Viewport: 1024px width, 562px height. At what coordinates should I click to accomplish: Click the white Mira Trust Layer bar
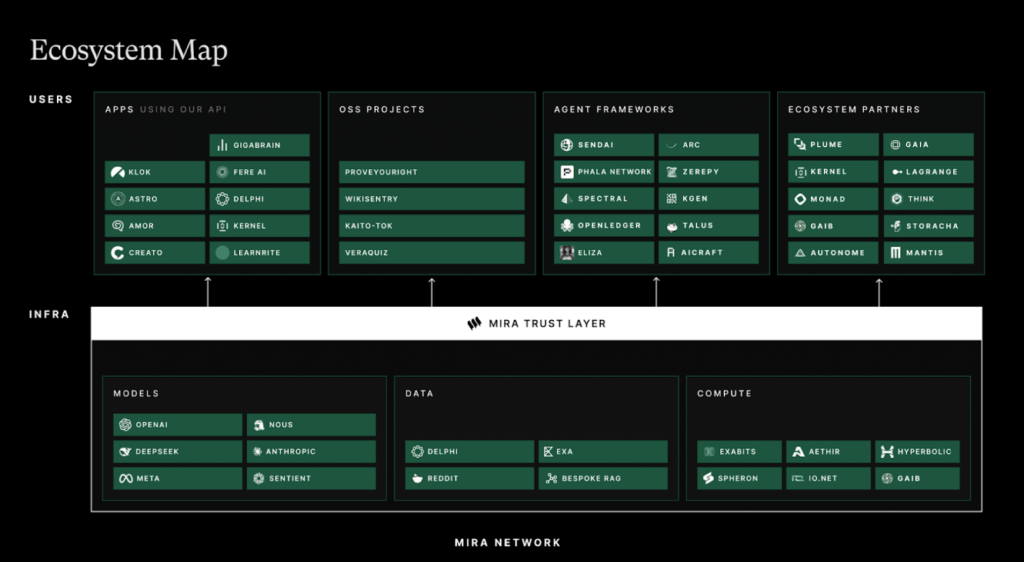pyautogui.click(x=700, y=323)
